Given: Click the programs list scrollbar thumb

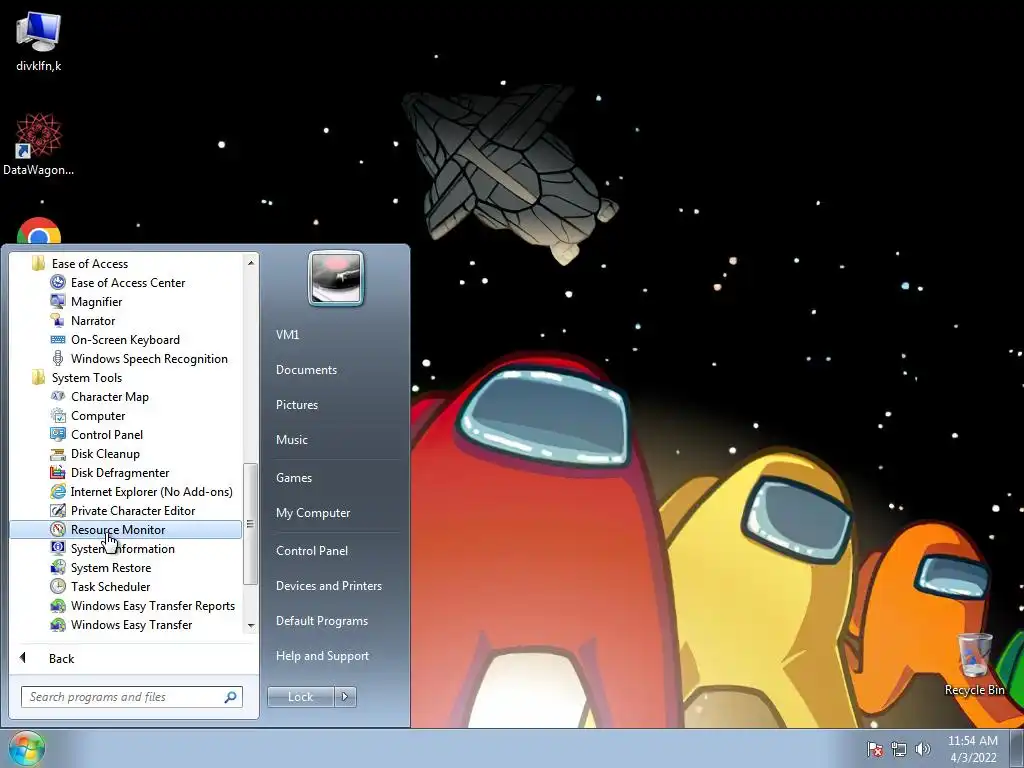Looking at the screenshot, I should coord(250,524).
